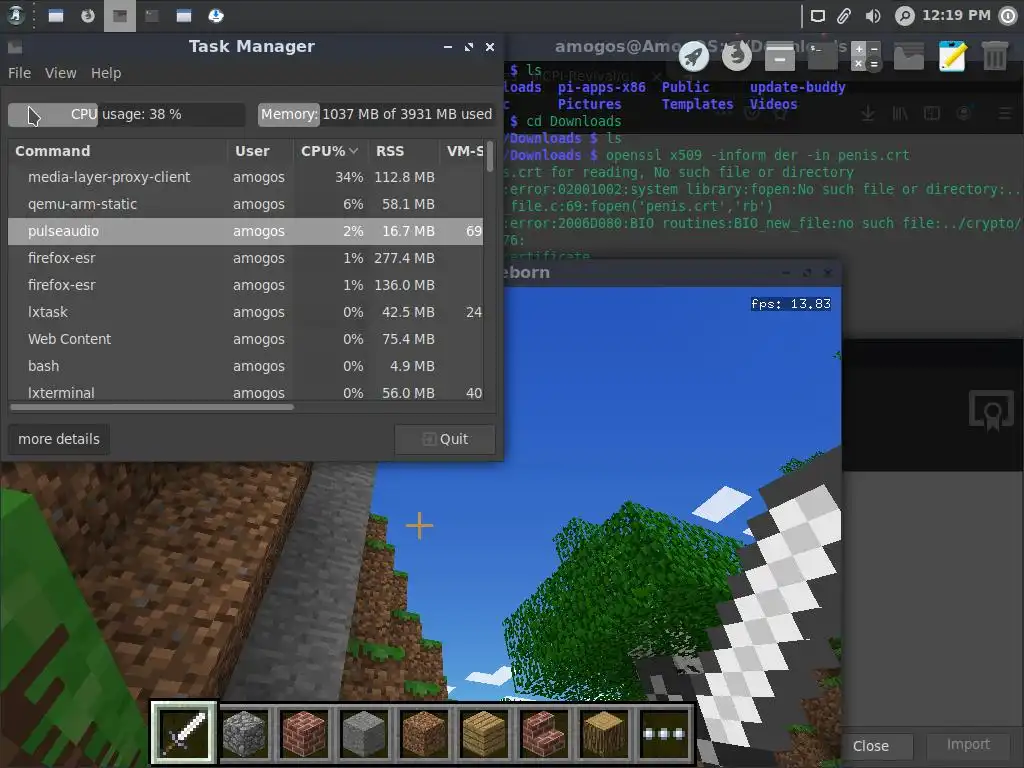Open the main application menu in the top panel
1024x768 pixels.
[x=16, y=15]
